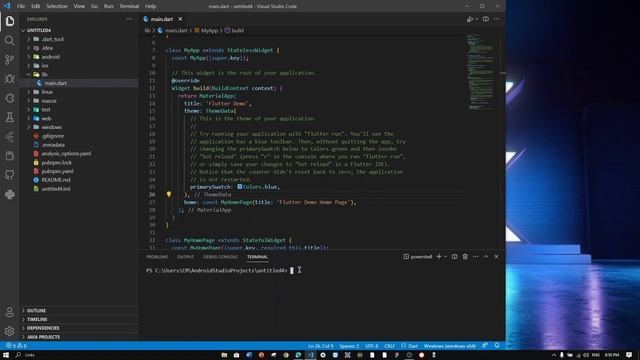Click the run/debug icon in editor title
The height and width of the screenshot is (360, 640).
[470, 19]
